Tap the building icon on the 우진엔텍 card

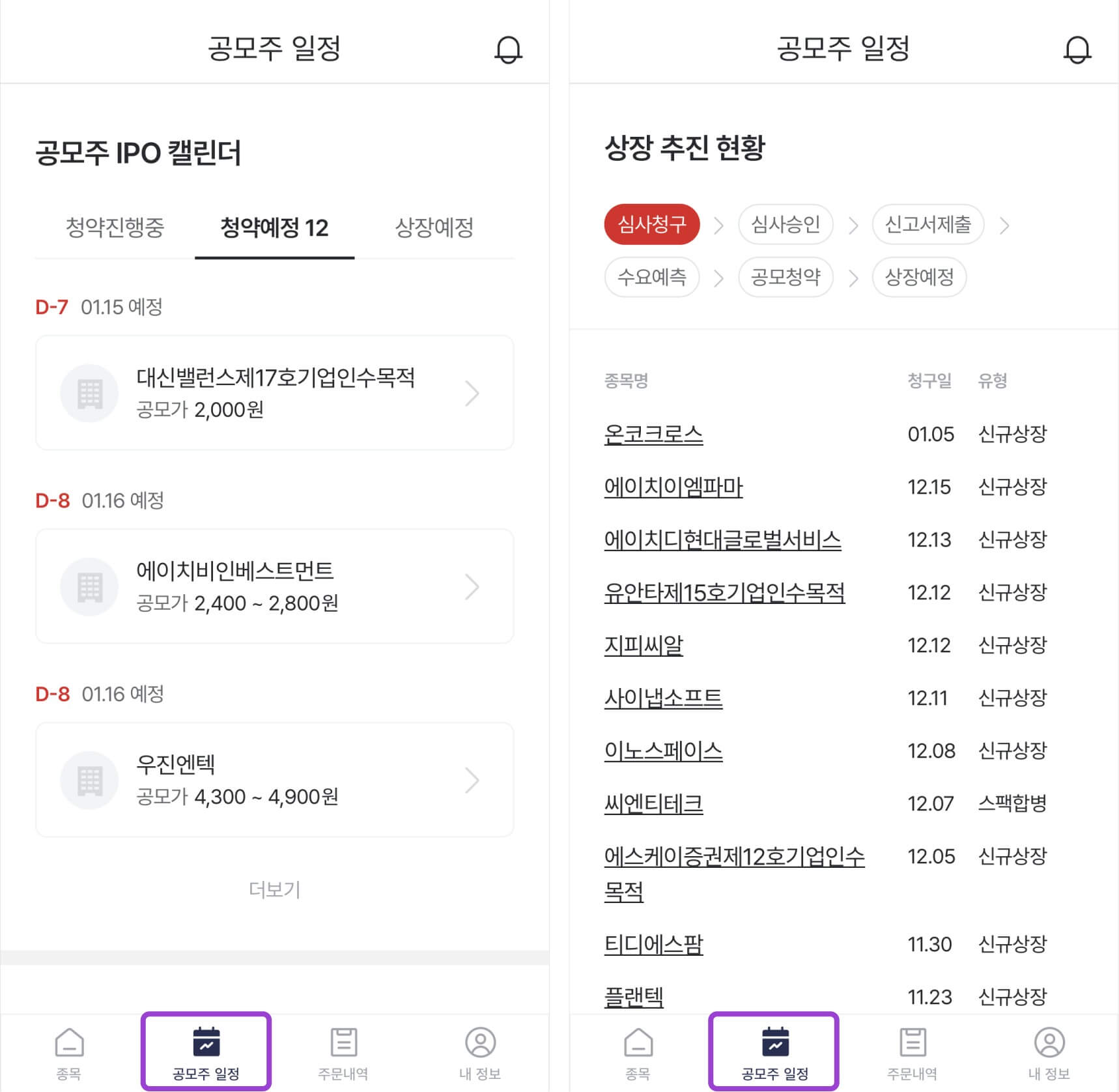(x=89, y=779)
